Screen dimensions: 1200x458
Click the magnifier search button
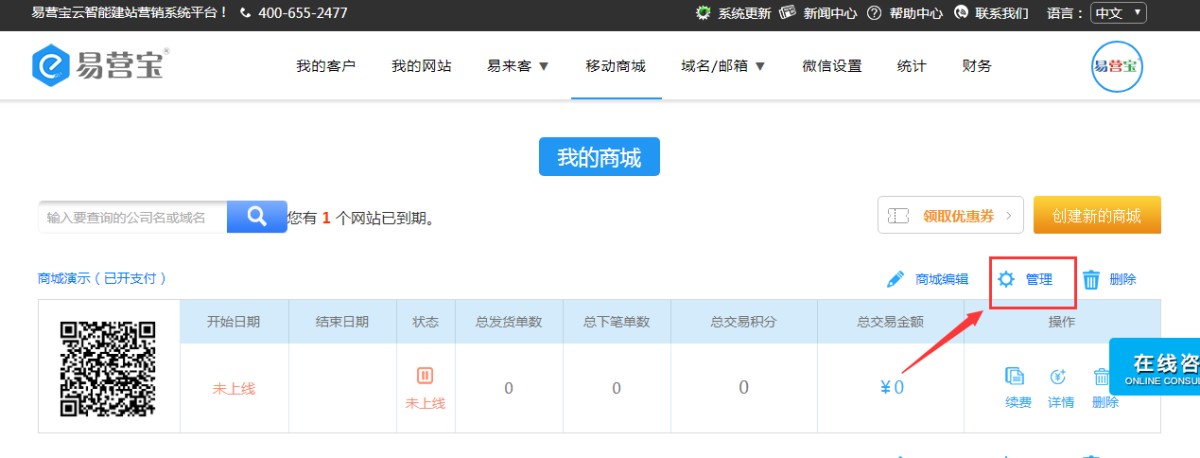[256, 216]
